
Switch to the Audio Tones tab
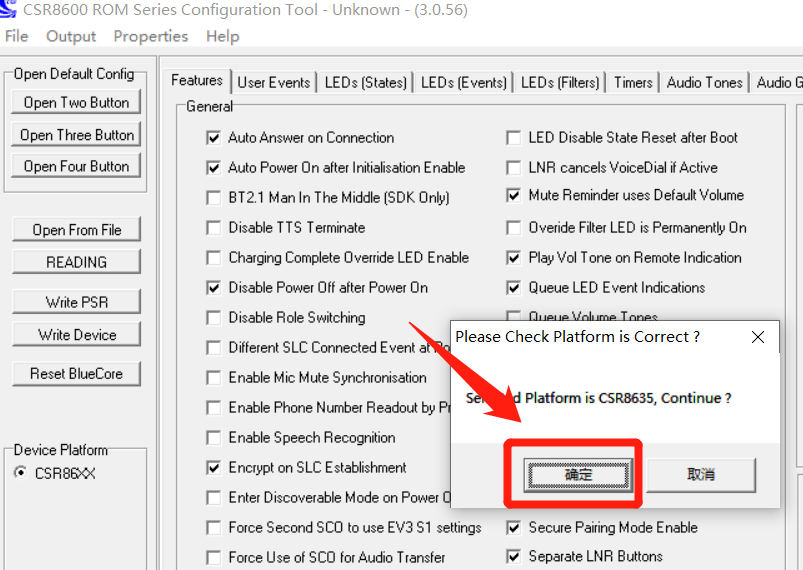coord(704,82)
